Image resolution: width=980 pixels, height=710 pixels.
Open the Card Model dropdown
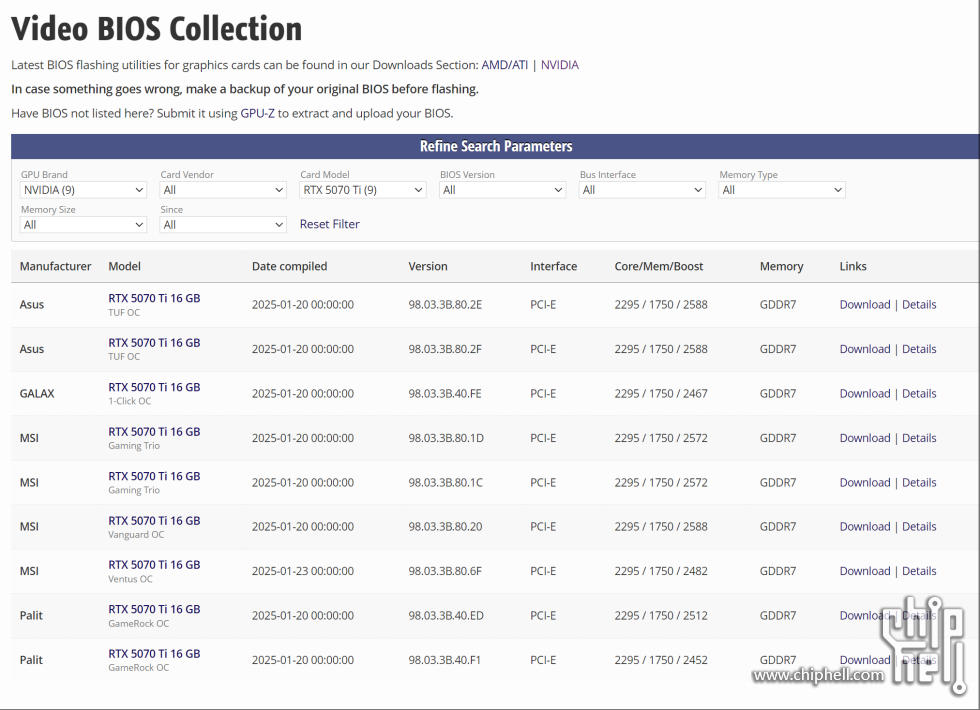363,190
